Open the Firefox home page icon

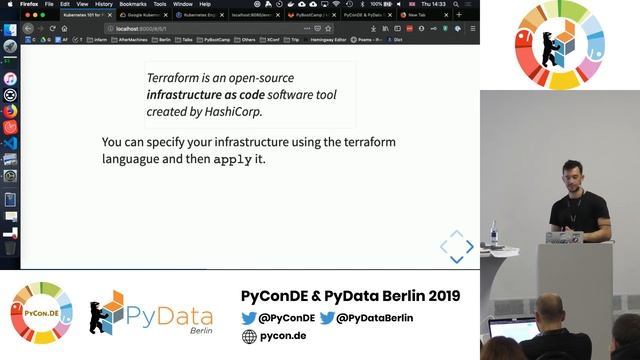coord(64,29)
